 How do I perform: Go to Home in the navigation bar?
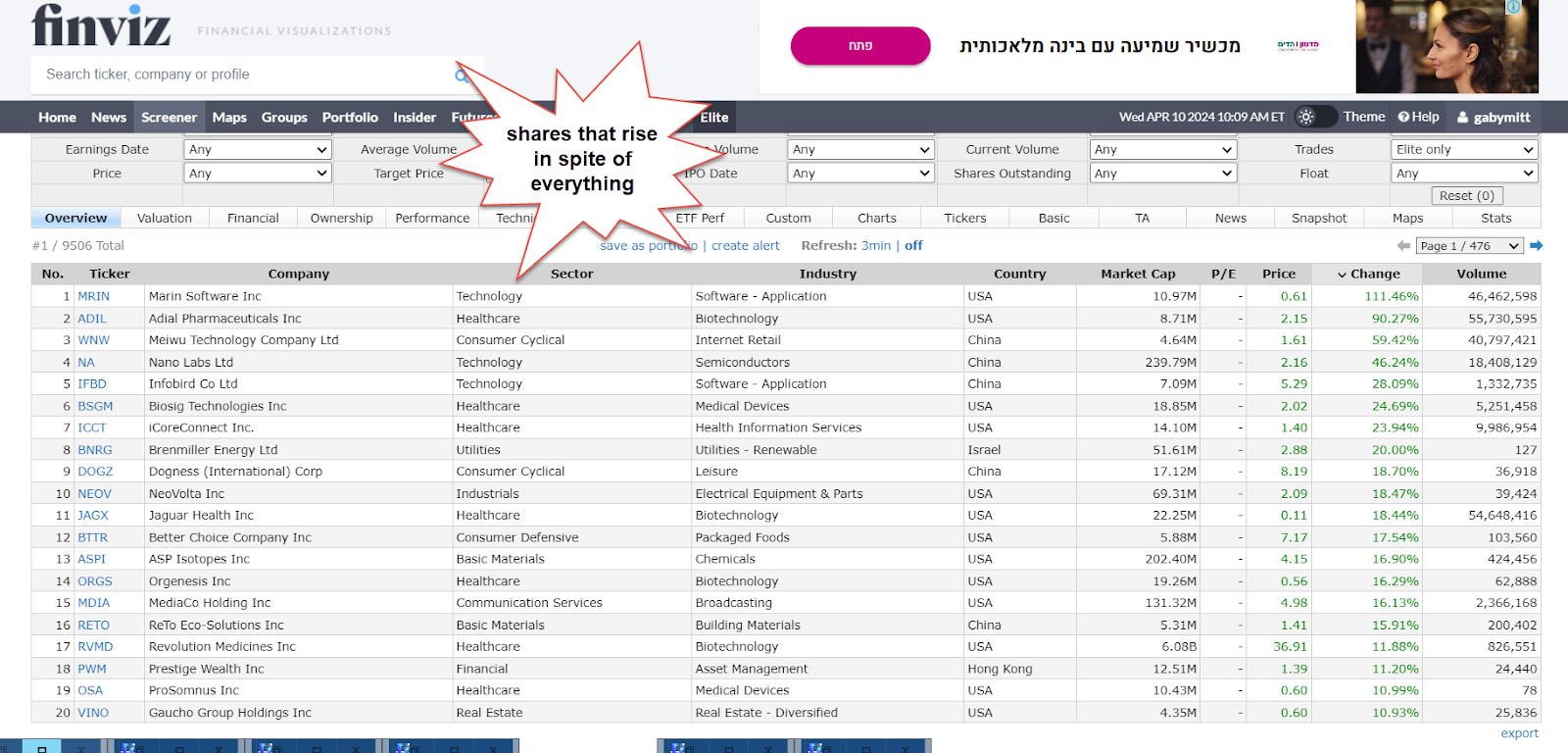point(57,118)
